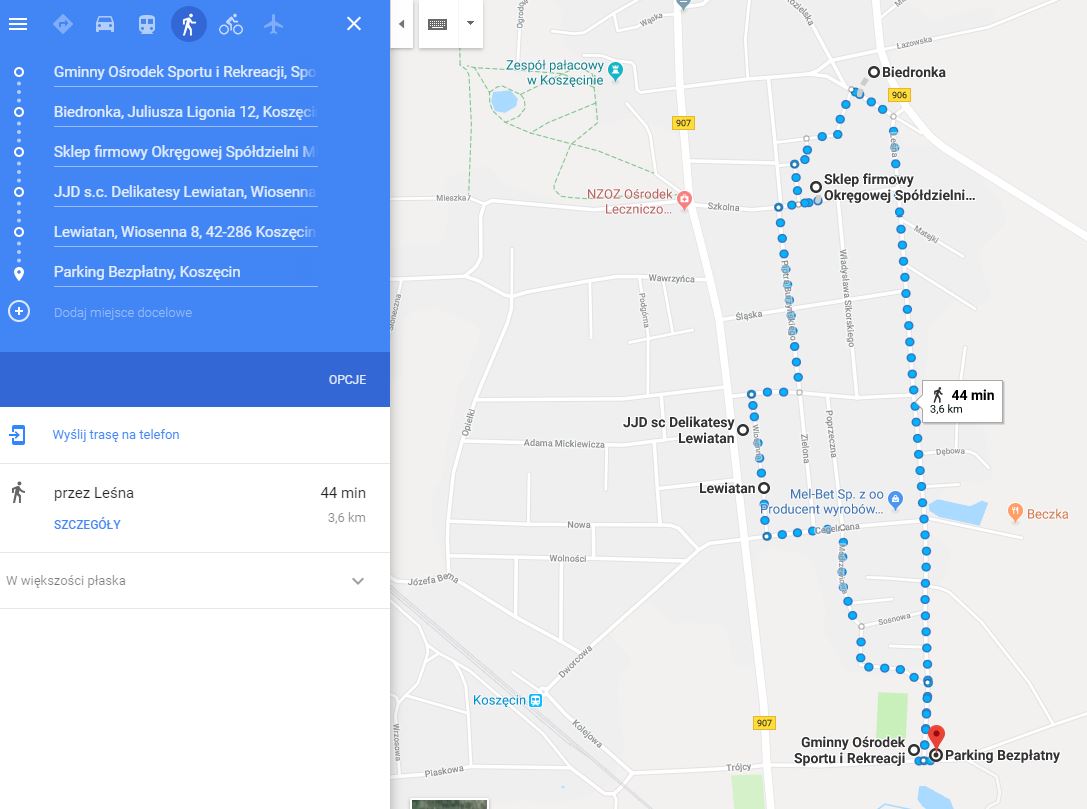Select the walking mode icon

[189, 24]
